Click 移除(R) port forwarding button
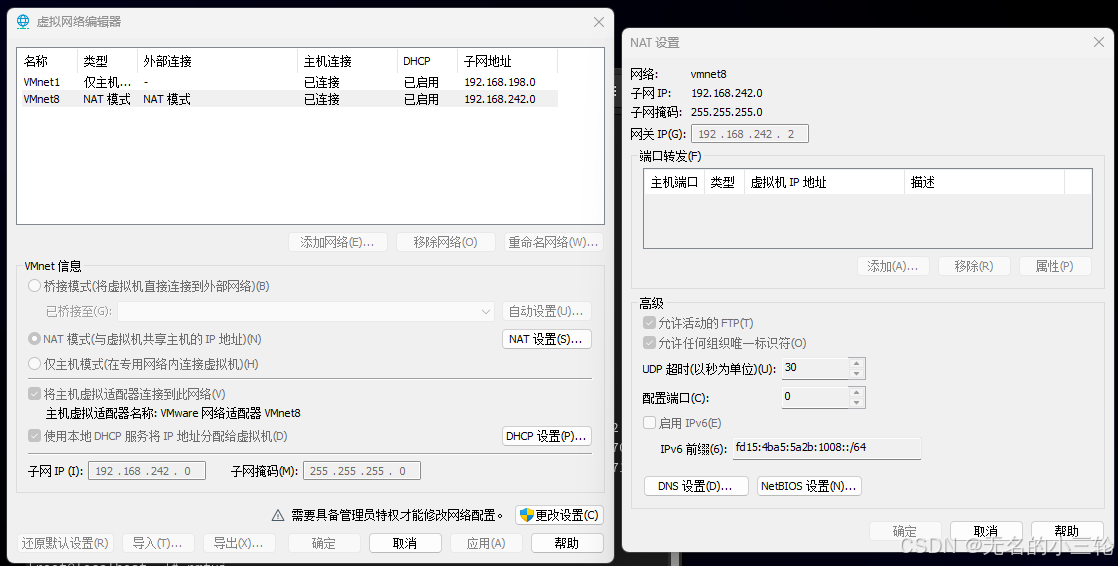This screenshot has width=1118, height=566. tap(975, 266)
